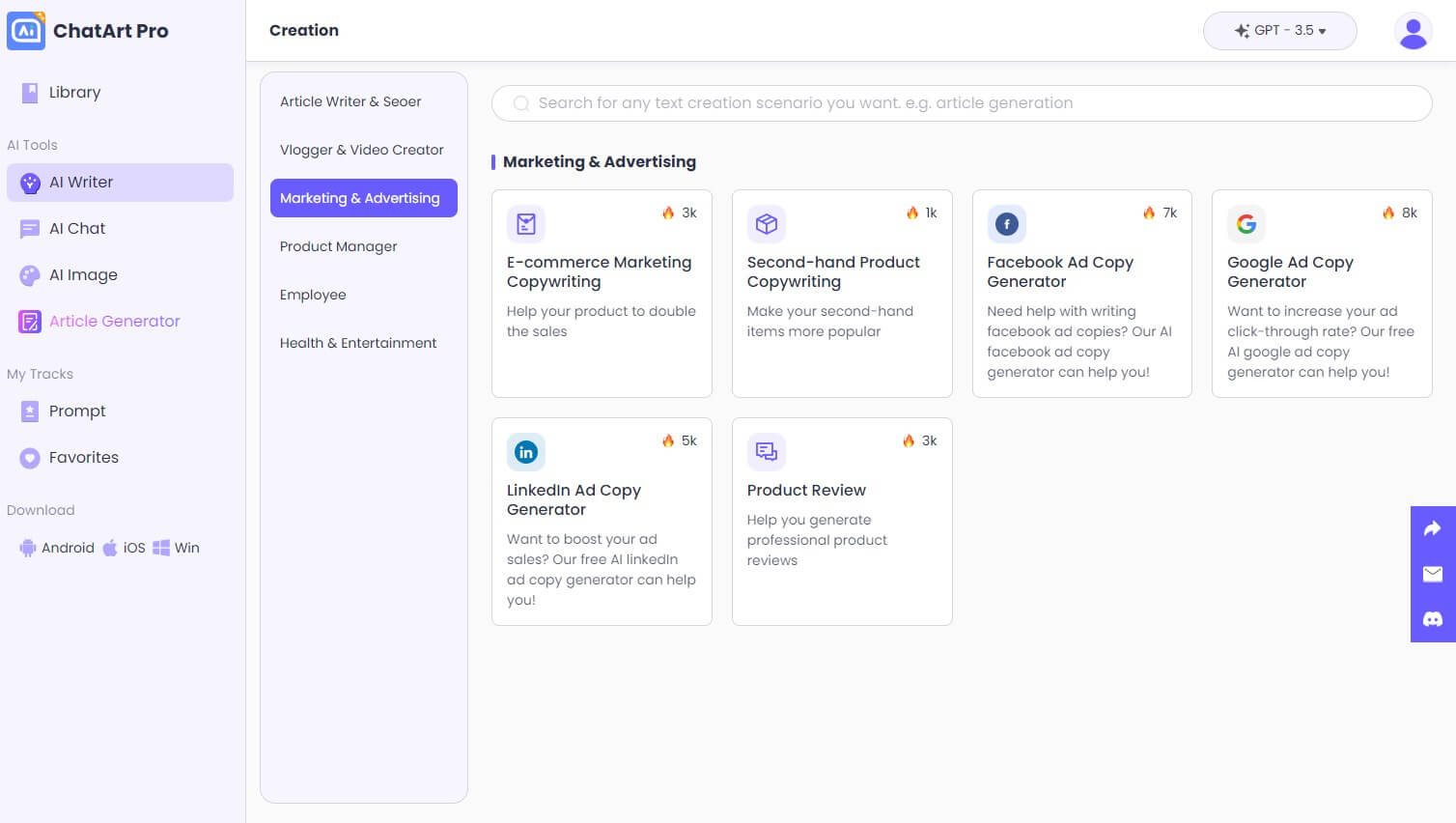Image resolution: width=1456 pixels, height=823 pixels.
Task: Click the email envelope floating icon
Action: coord(1433,574)
